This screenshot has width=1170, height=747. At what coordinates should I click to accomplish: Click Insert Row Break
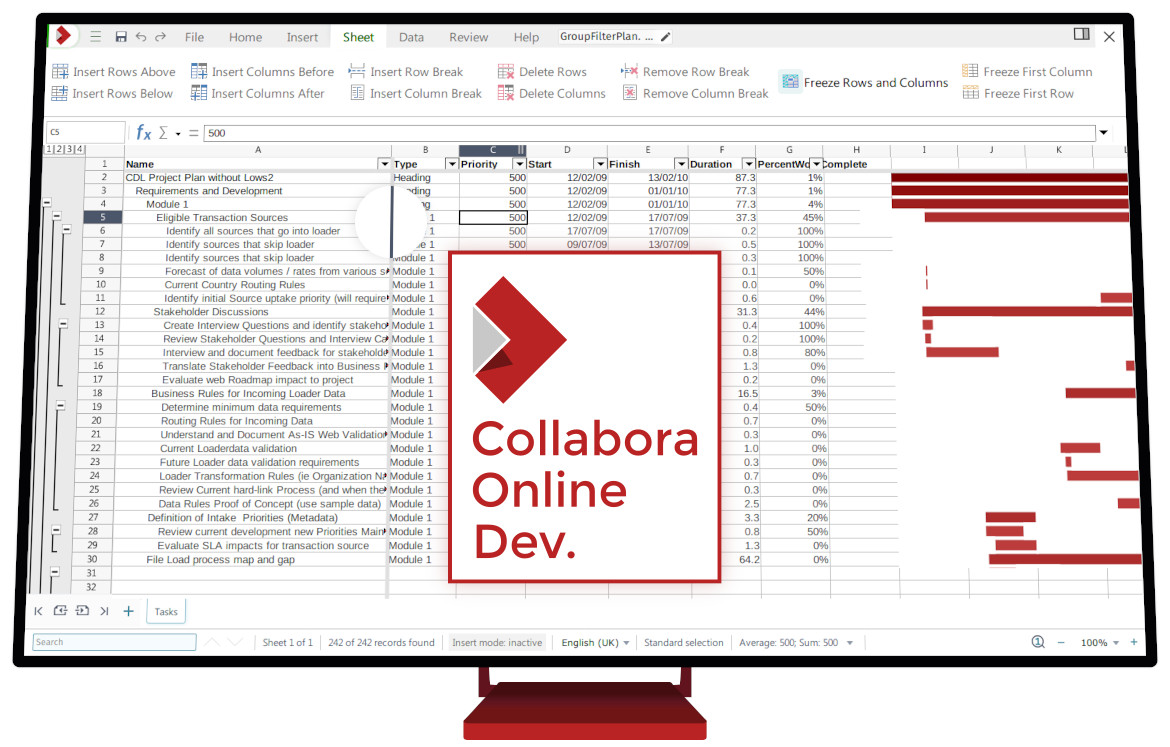[406, 72]
